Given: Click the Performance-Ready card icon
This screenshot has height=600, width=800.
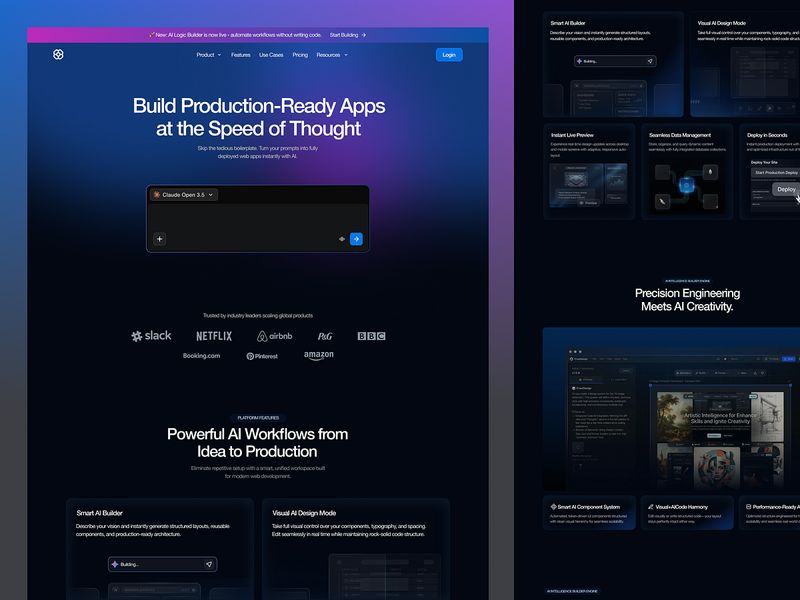Looking at the screenshot, I should [x=748, y=507].
